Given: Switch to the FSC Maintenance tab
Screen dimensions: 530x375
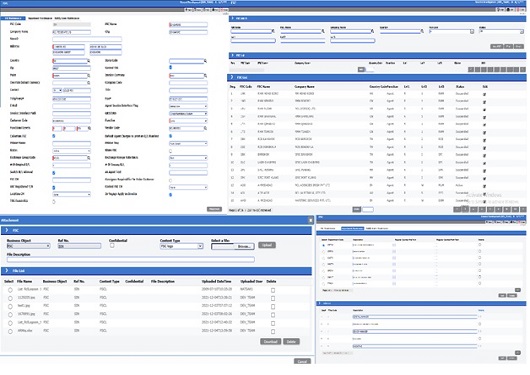Looking at the screenshot, I should click(x=13, y=18).
